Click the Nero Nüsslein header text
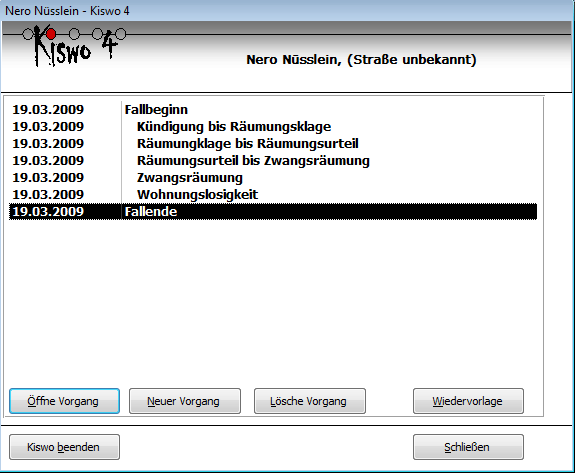 [x=361, y=59]
